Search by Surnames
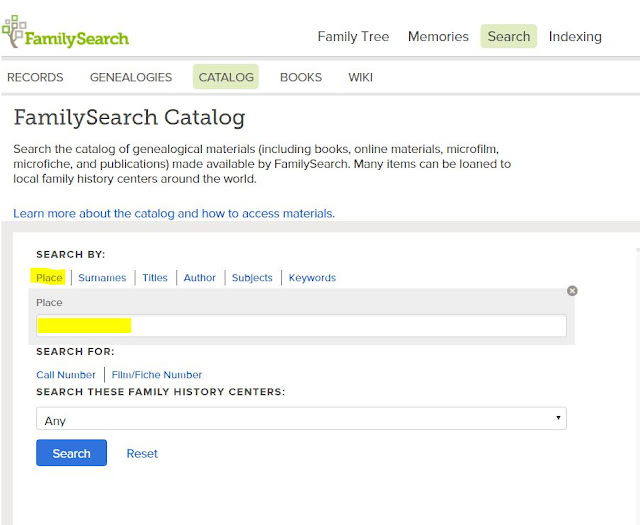 point(102,278)
